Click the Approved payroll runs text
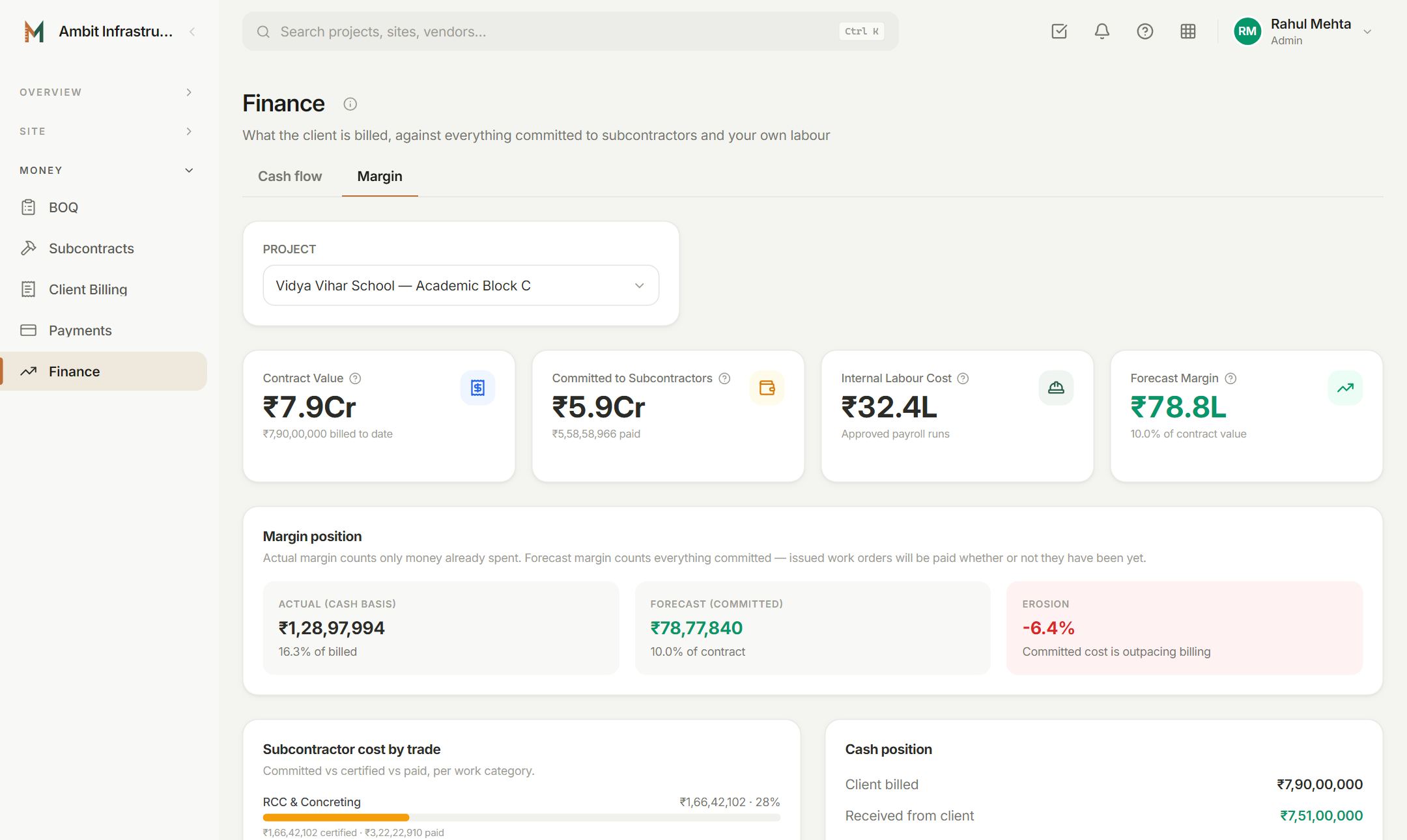Screen dimensions: 1407x840 [896, 434]
